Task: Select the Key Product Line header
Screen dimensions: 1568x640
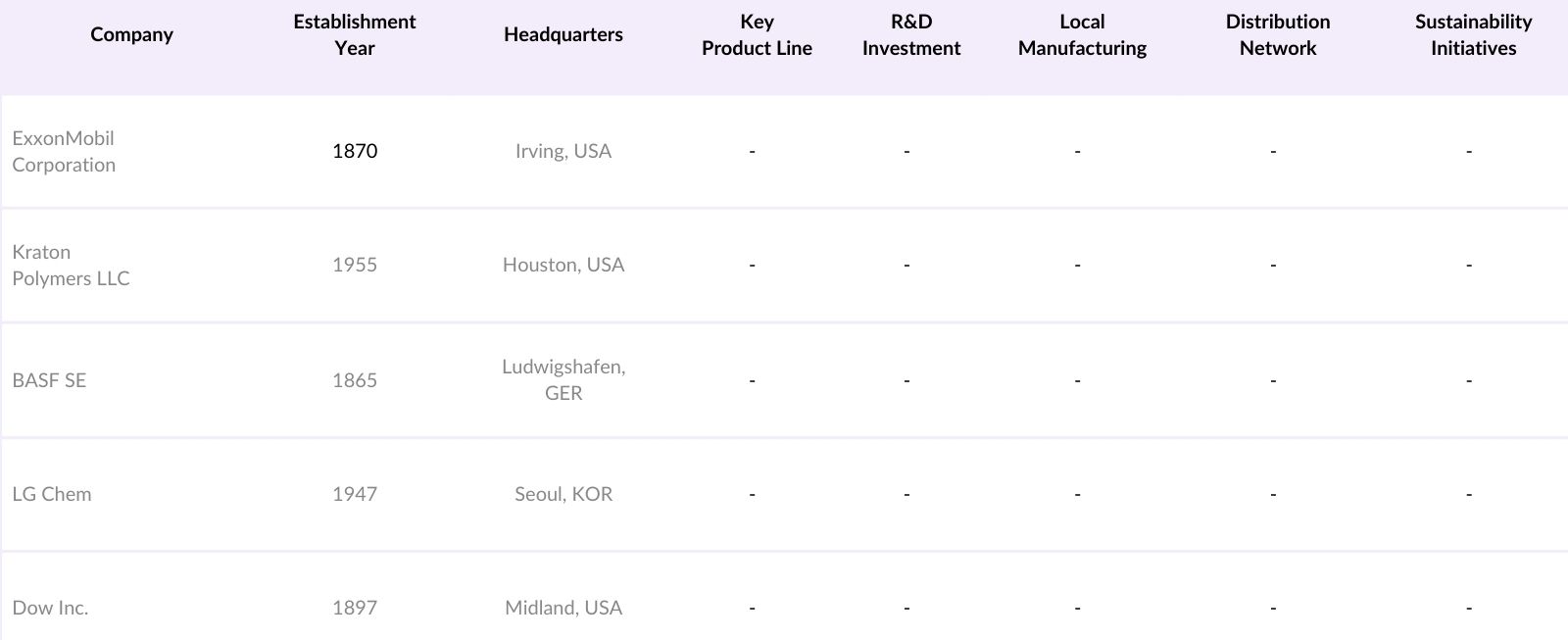Action: [x=757, y=34]
